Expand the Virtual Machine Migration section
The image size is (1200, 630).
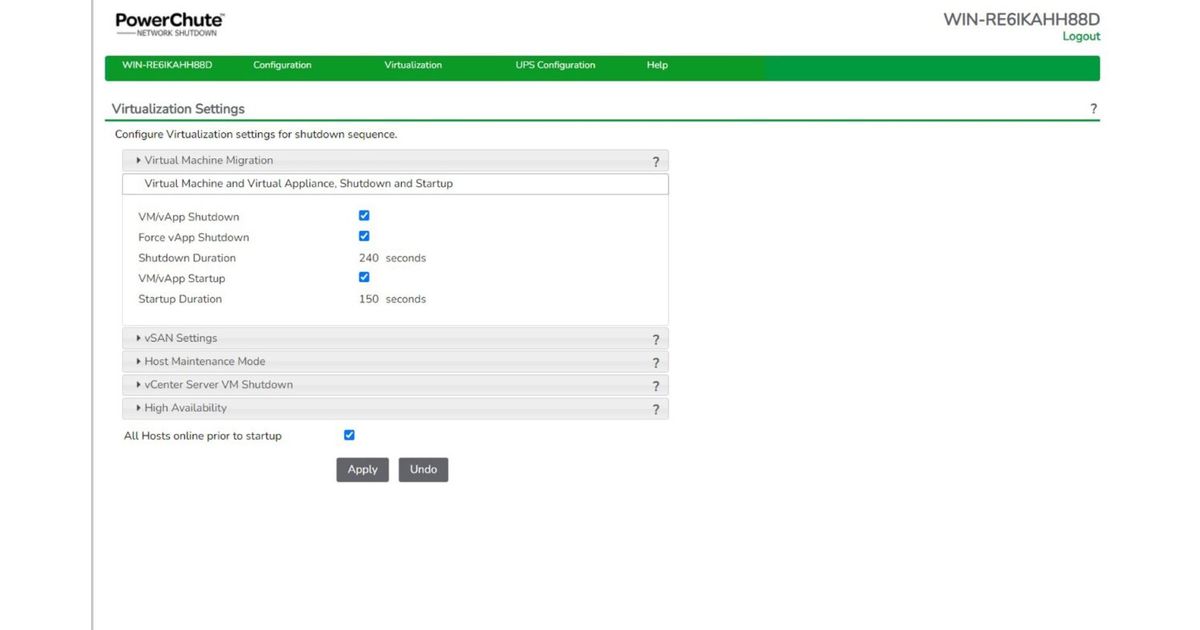pyautogui.click(x=208, y=160)
